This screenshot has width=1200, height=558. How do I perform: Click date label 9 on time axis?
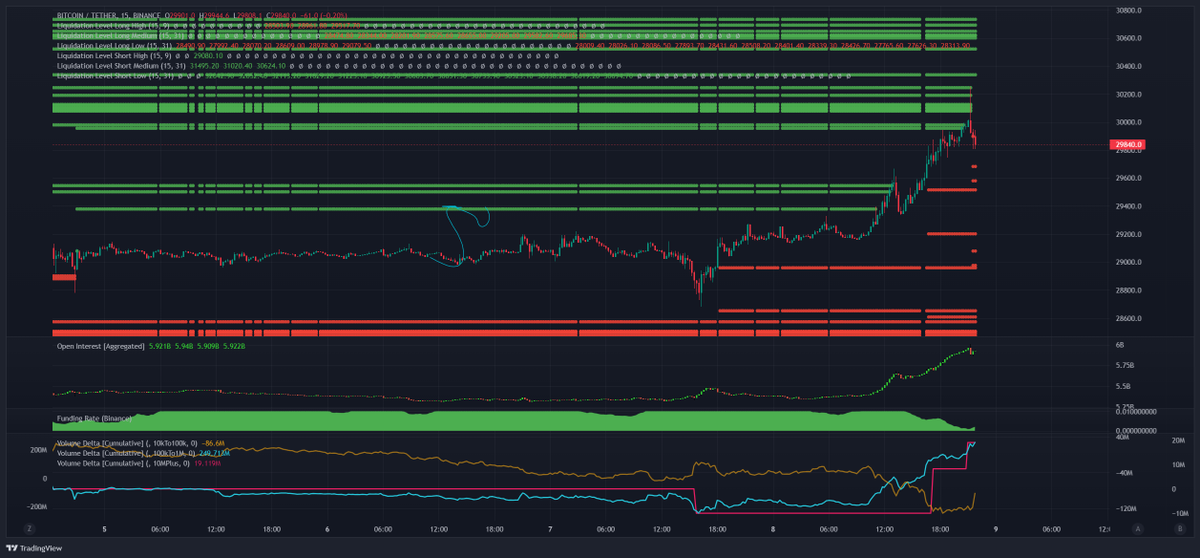[994, 529]
